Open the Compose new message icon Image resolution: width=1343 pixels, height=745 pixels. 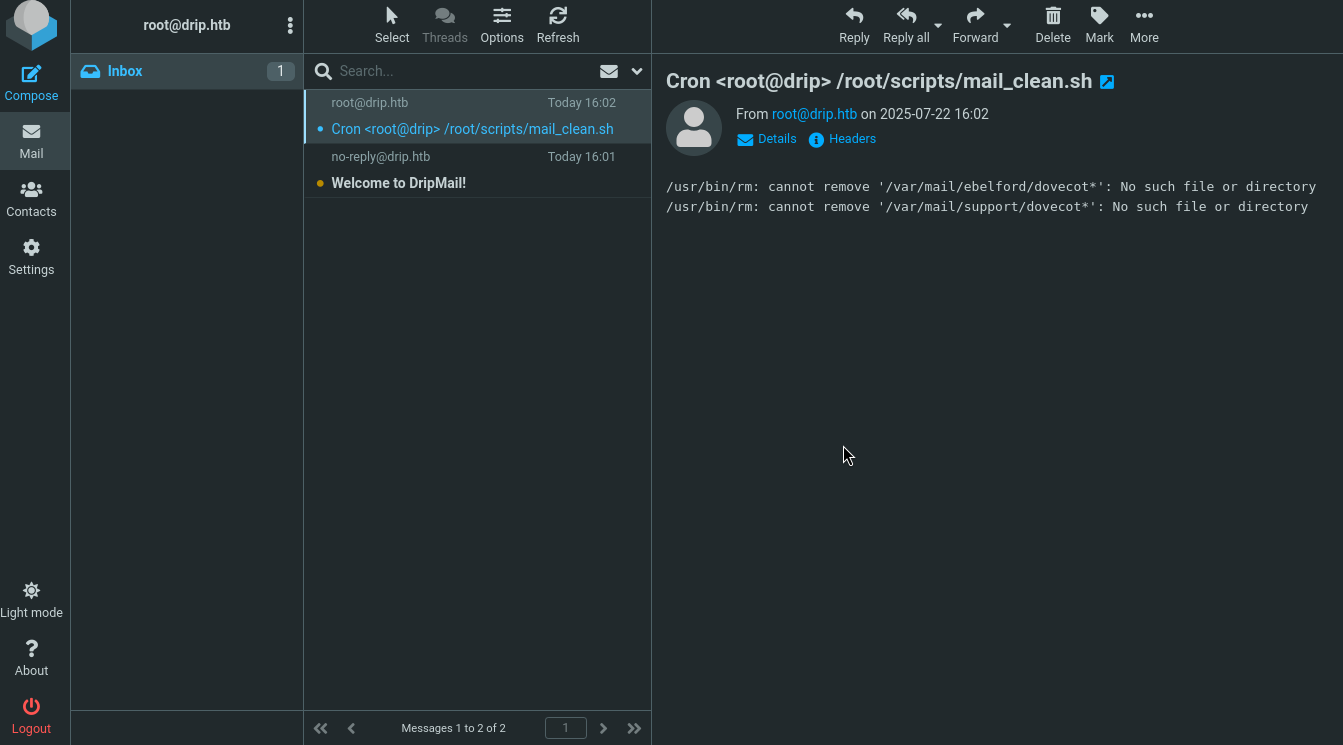31,74
